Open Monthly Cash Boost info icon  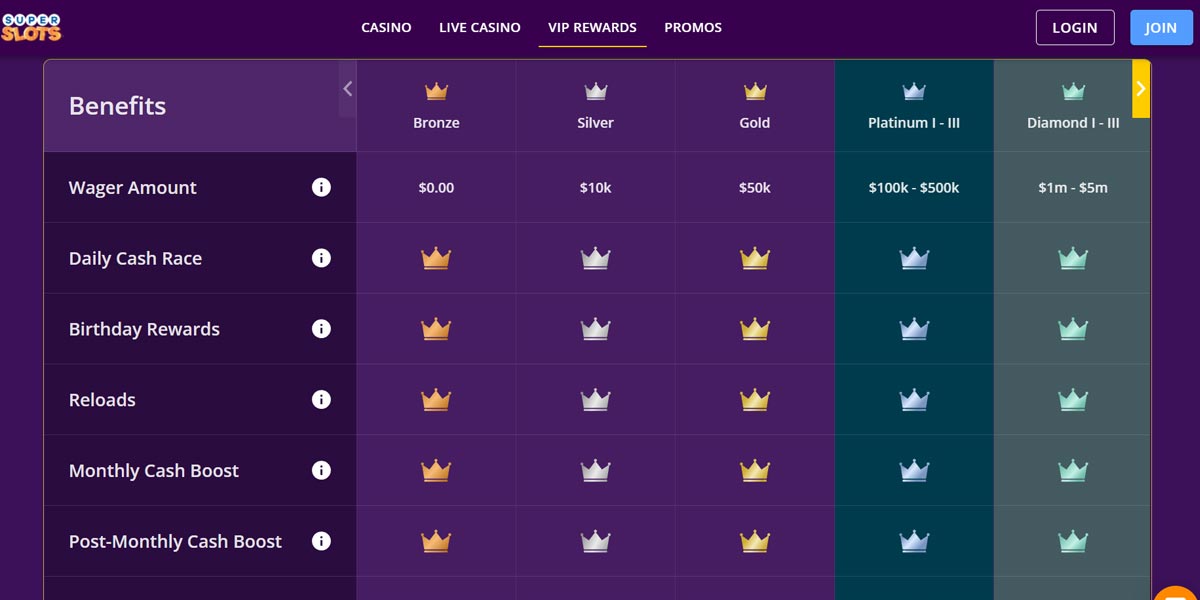[321, 470]
